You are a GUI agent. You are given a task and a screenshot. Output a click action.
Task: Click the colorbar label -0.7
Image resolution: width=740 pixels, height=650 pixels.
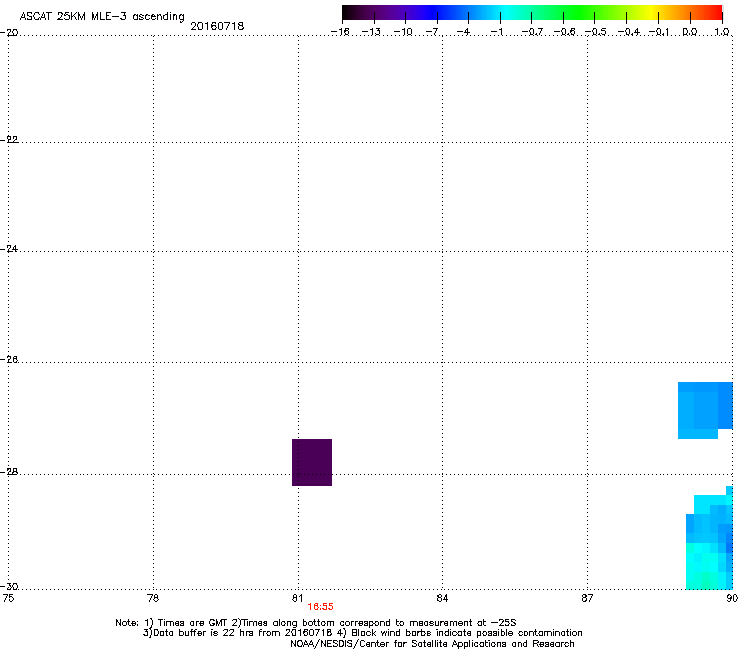pyautogui.click(x=531, y=32)
